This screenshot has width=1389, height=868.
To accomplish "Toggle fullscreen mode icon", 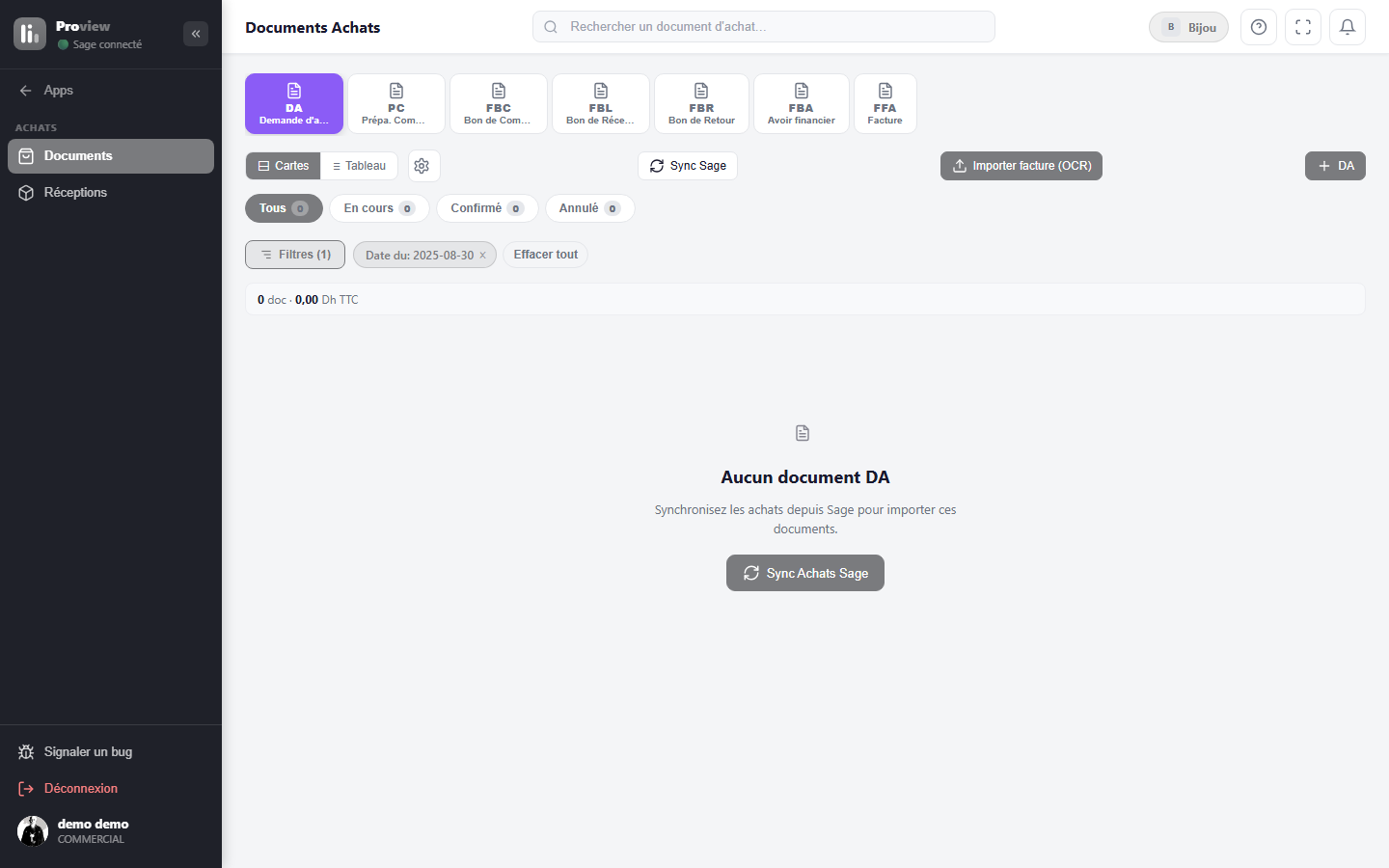I will [1303, 27].
